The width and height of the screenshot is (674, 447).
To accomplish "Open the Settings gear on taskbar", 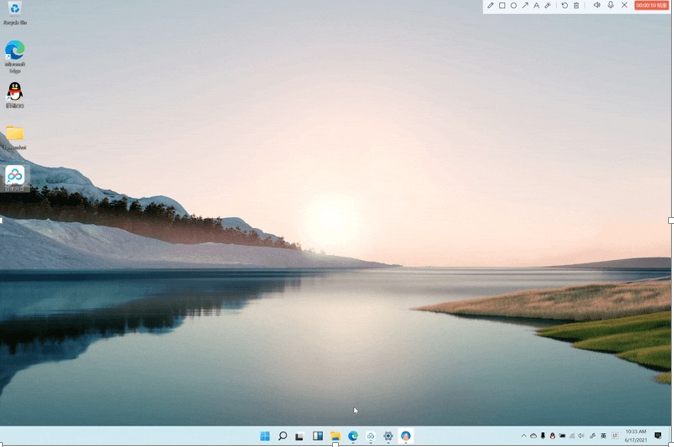I will 388,436.
